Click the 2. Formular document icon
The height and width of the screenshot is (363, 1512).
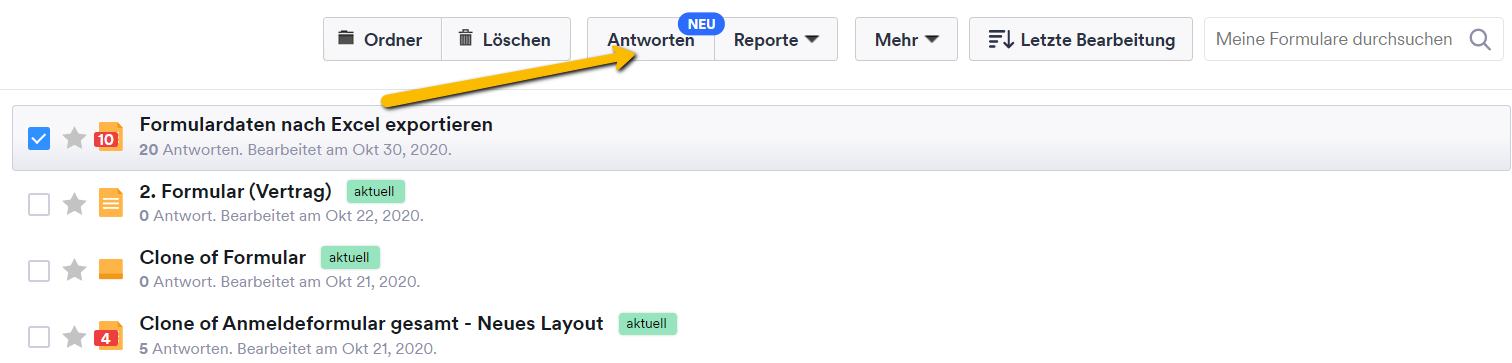pyautogui.click(x=111, y=203)
